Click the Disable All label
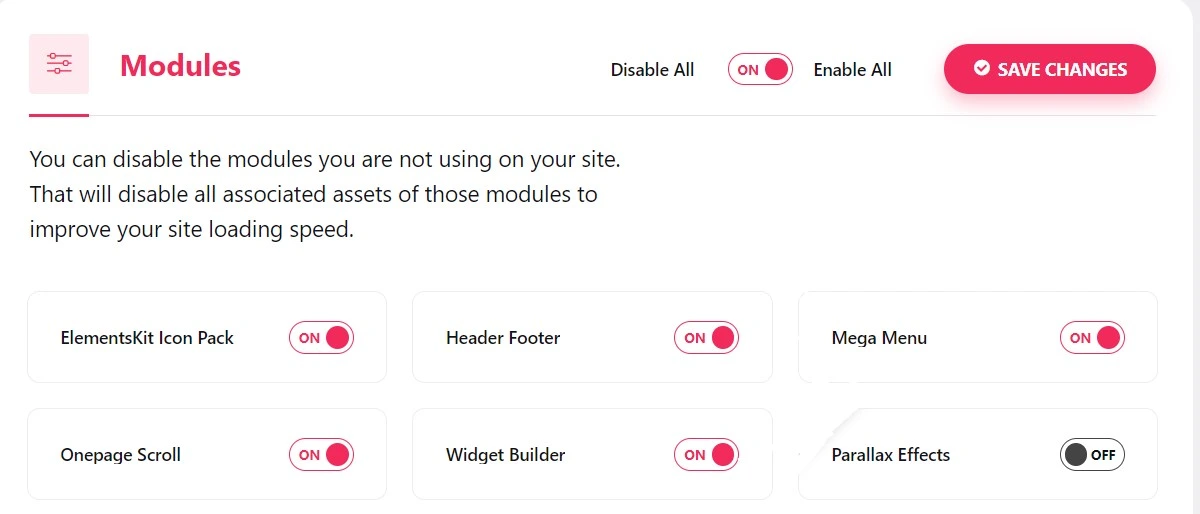 click(x=652, y=70)
